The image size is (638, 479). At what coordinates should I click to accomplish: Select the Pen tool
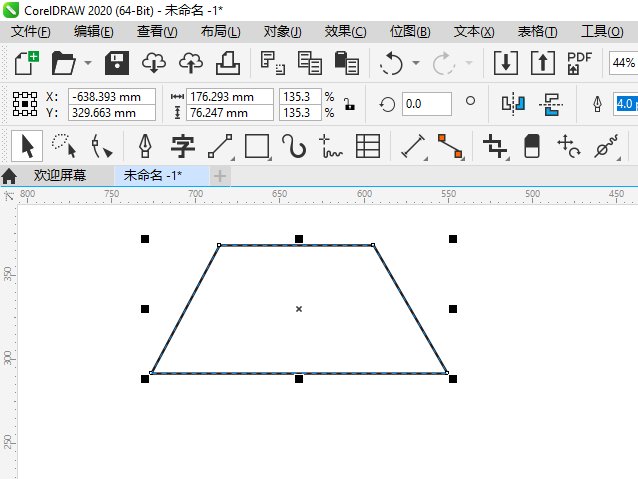point(145,147)
